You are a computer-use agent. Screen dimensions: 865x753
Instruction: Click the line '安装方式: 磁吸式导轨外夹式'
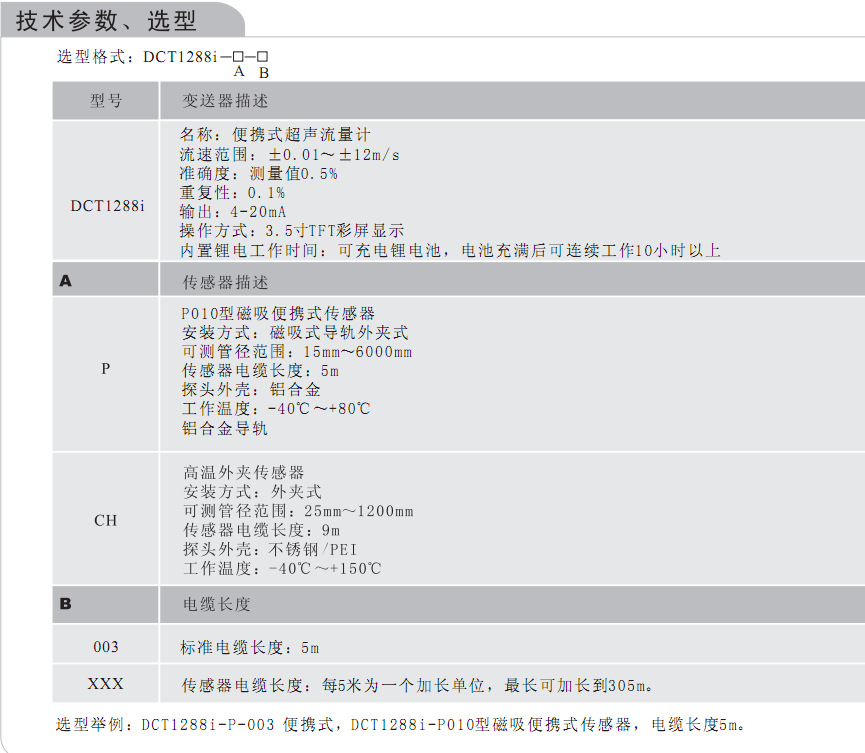coord(295,333)
